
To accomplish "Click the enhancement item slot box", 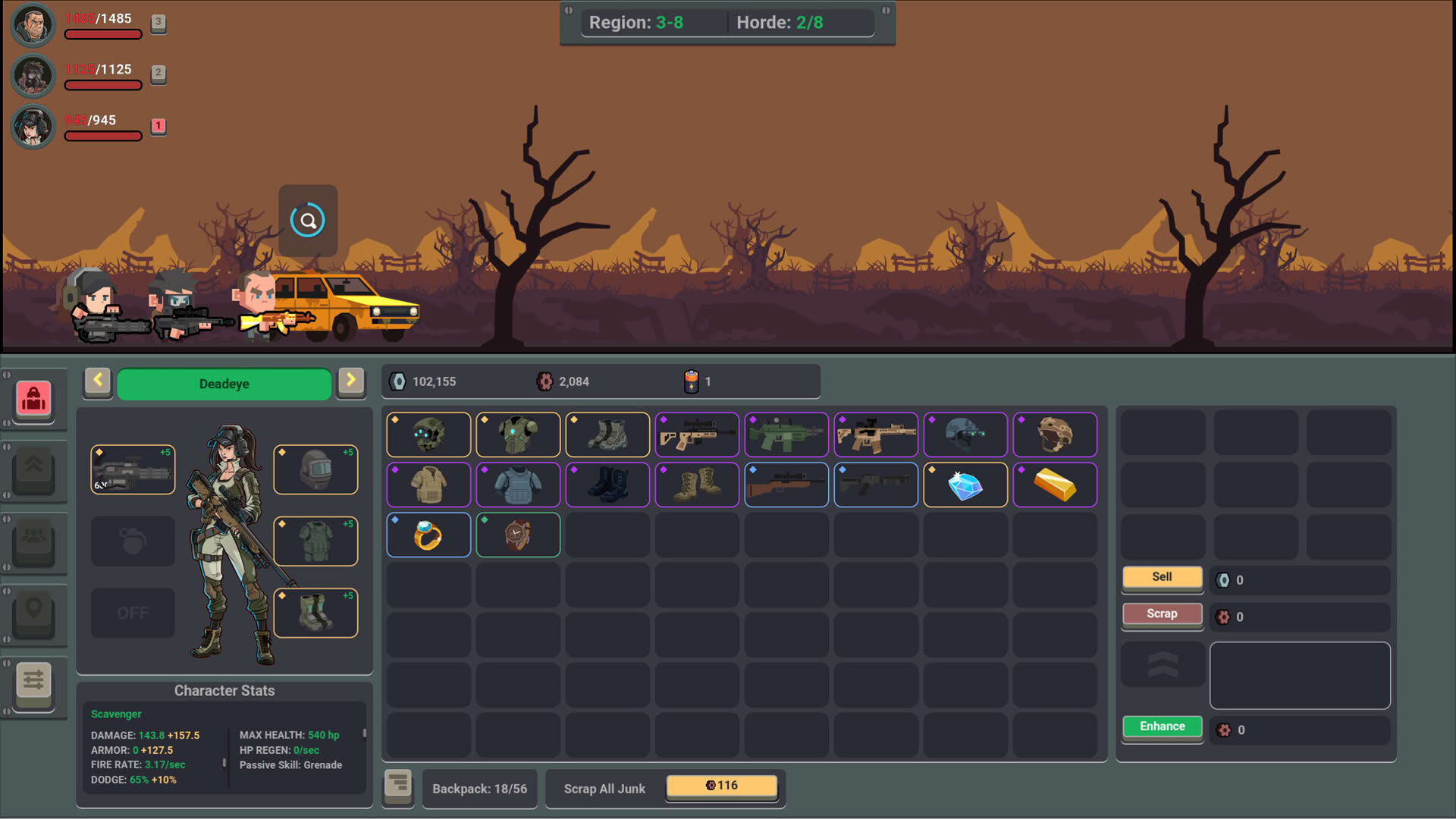I will [1300, 676].
